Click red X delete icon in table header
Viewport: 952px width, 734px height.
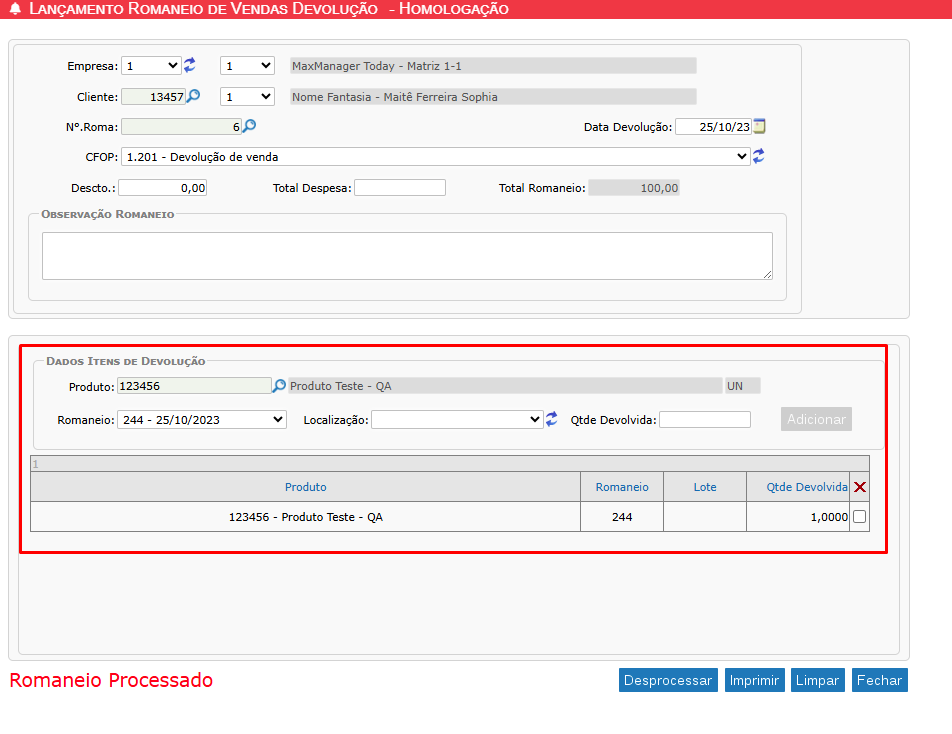pos(859,487)
